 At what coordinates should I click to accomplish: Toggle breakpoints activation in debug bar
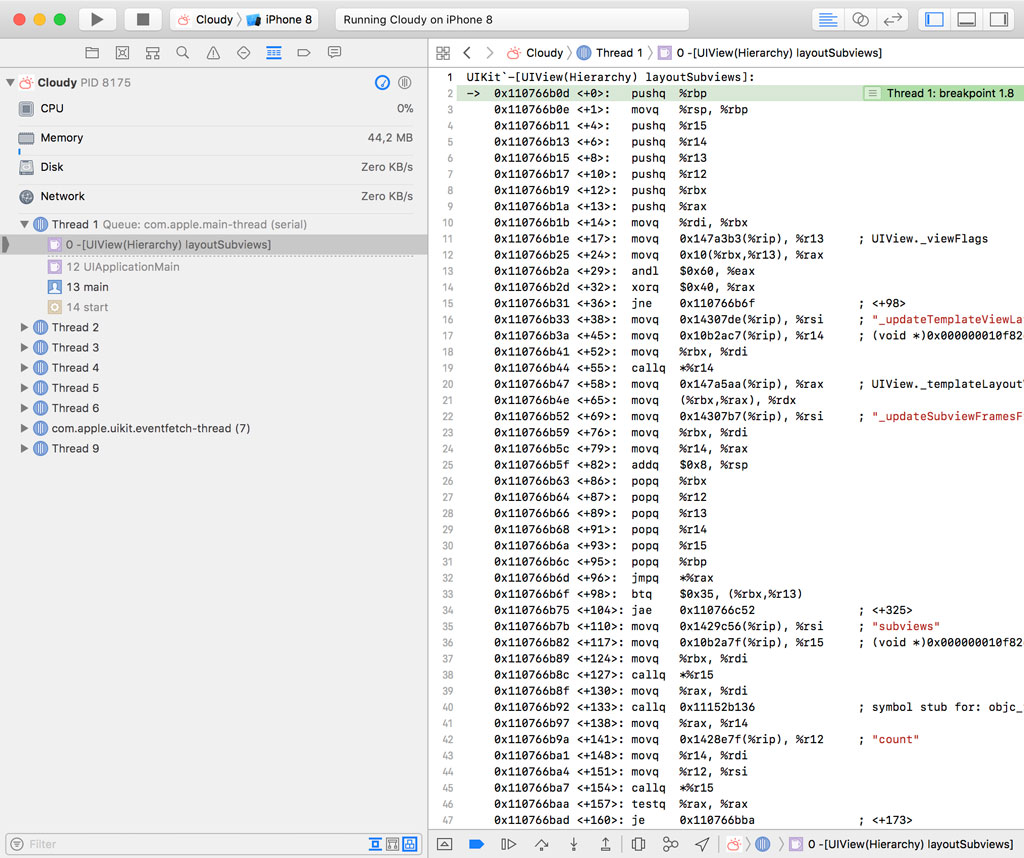coord(477,844)
